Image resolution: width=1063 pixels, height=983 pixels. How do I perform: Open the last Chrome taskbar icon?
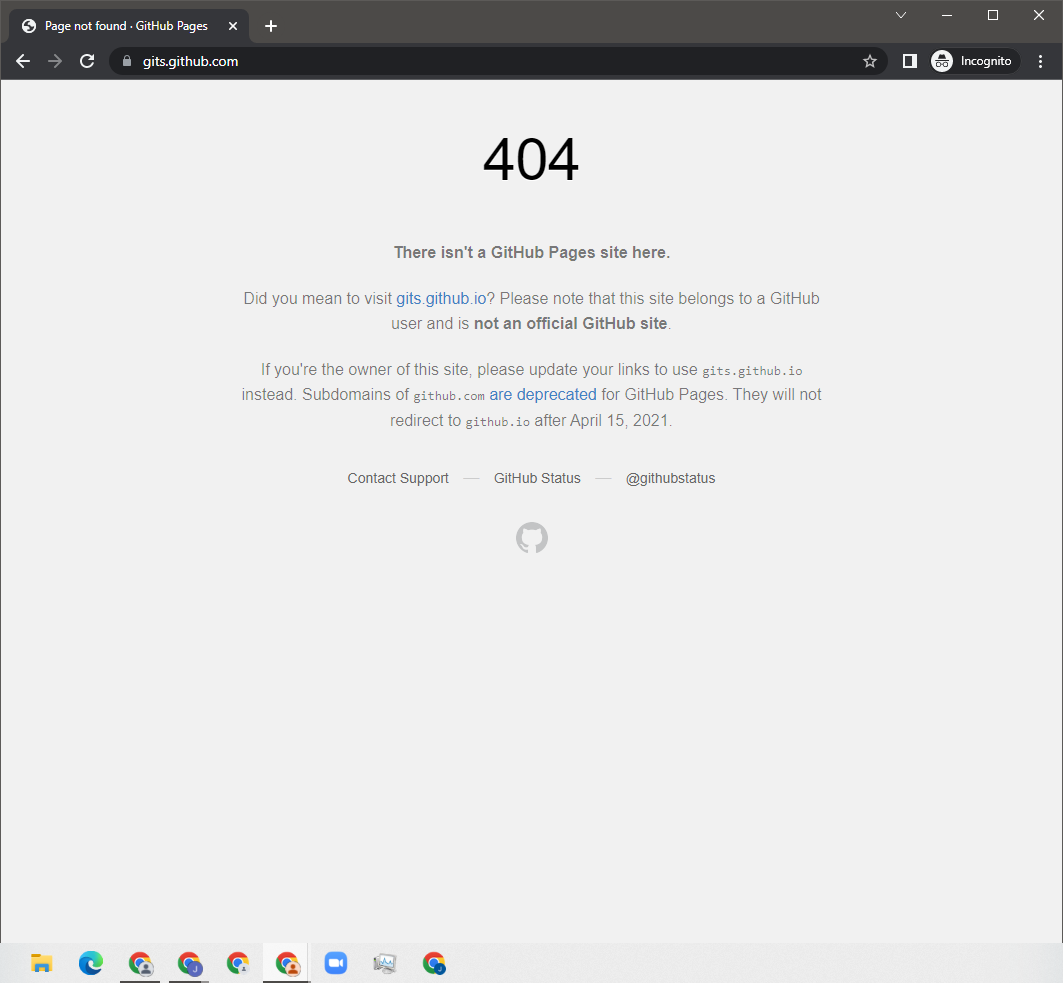pos(434,963)
